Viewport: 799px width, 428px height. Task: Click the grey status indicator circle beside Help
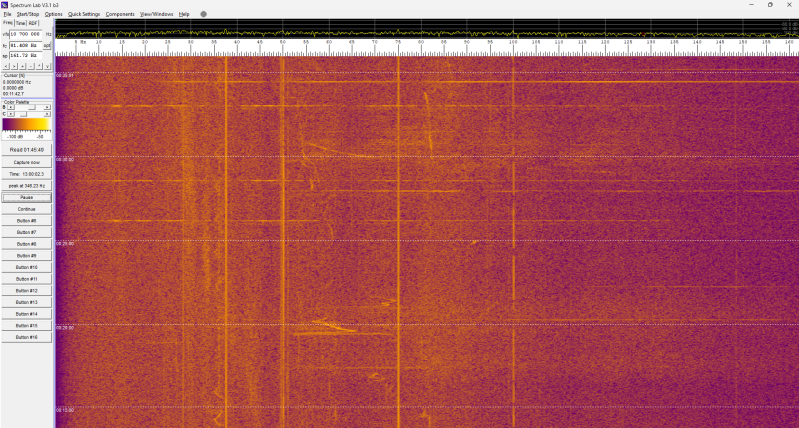(204, 14)
